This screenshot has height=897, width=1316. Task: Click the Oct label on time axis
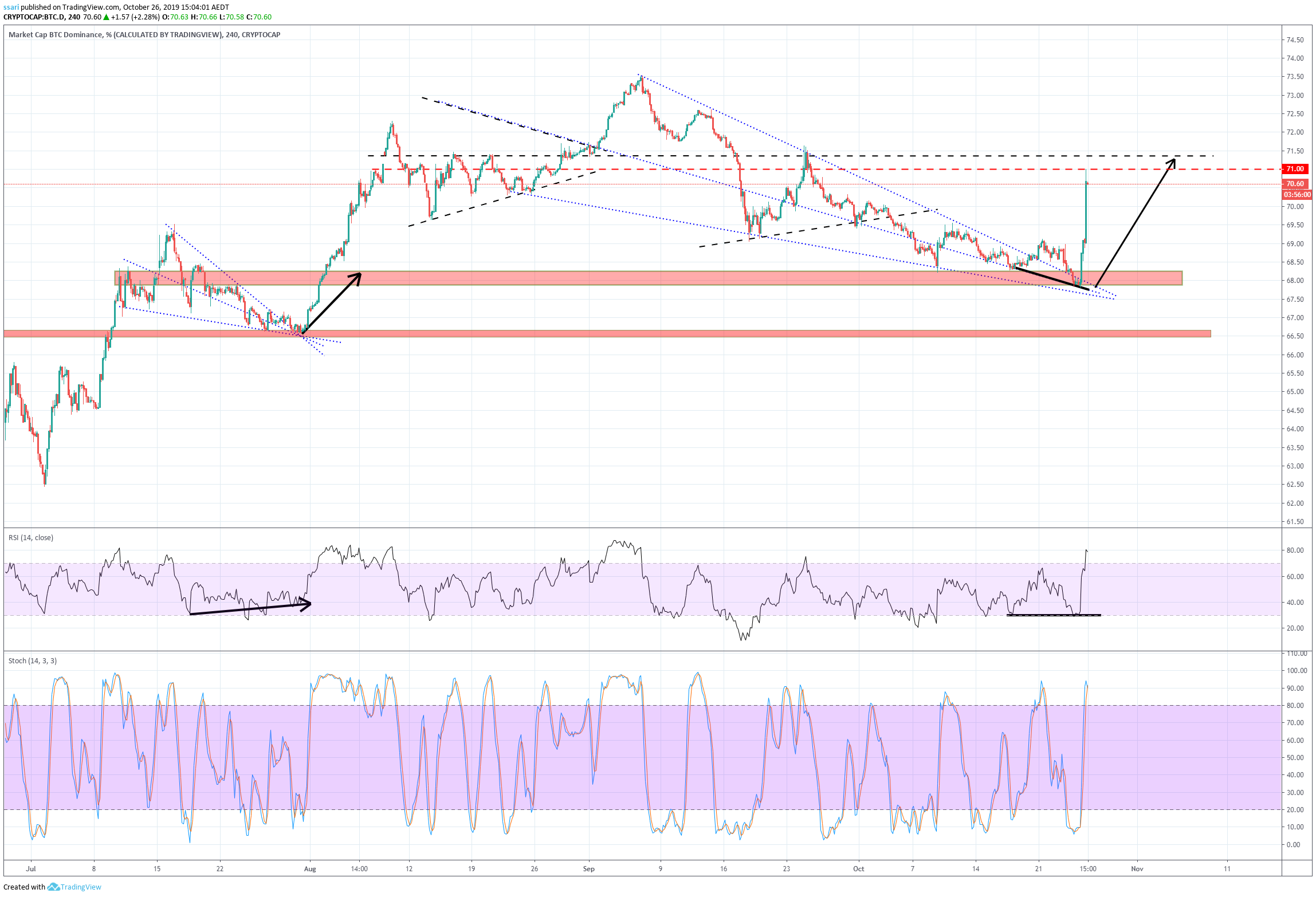[858, 868]
